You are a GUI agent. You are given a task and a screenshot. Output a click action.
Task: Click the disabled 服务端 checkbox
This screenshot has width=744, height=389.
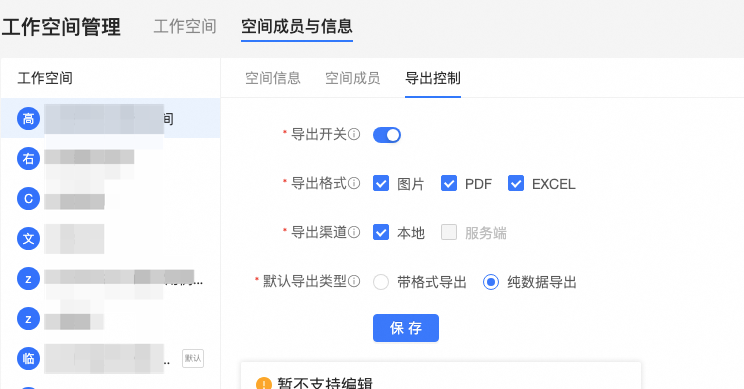point(449,232)
